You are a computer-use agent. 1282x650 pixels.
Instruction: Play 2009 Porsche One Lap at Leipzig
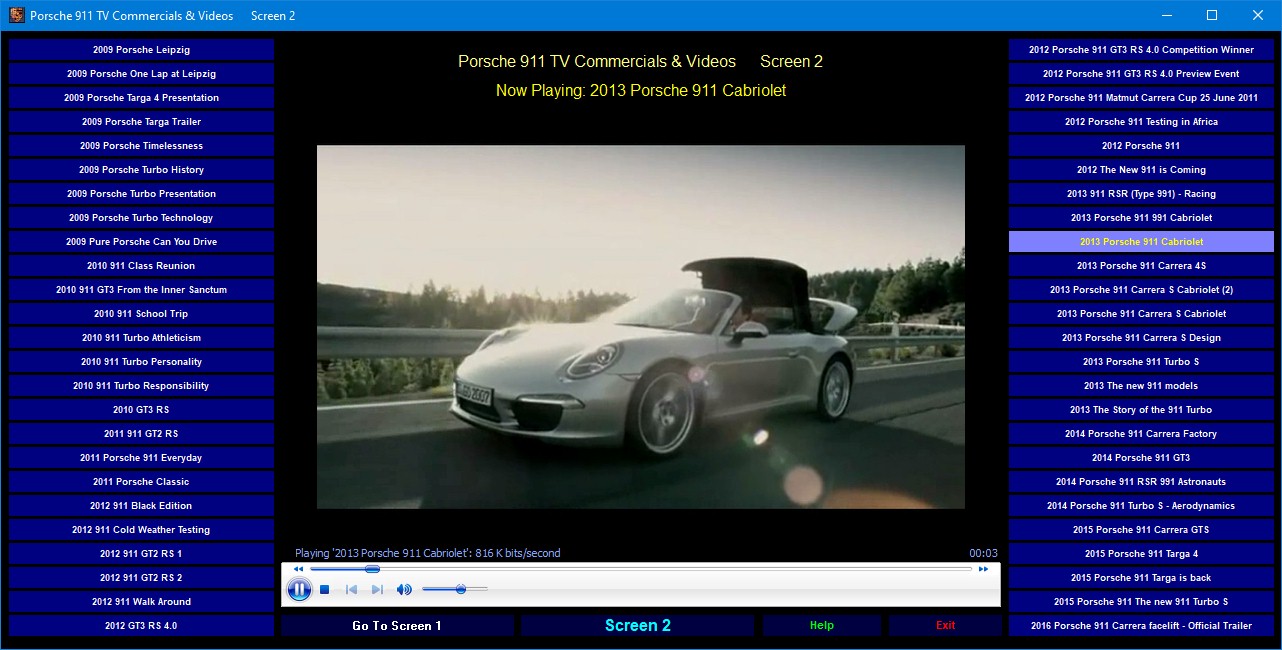tap(141, 74)
